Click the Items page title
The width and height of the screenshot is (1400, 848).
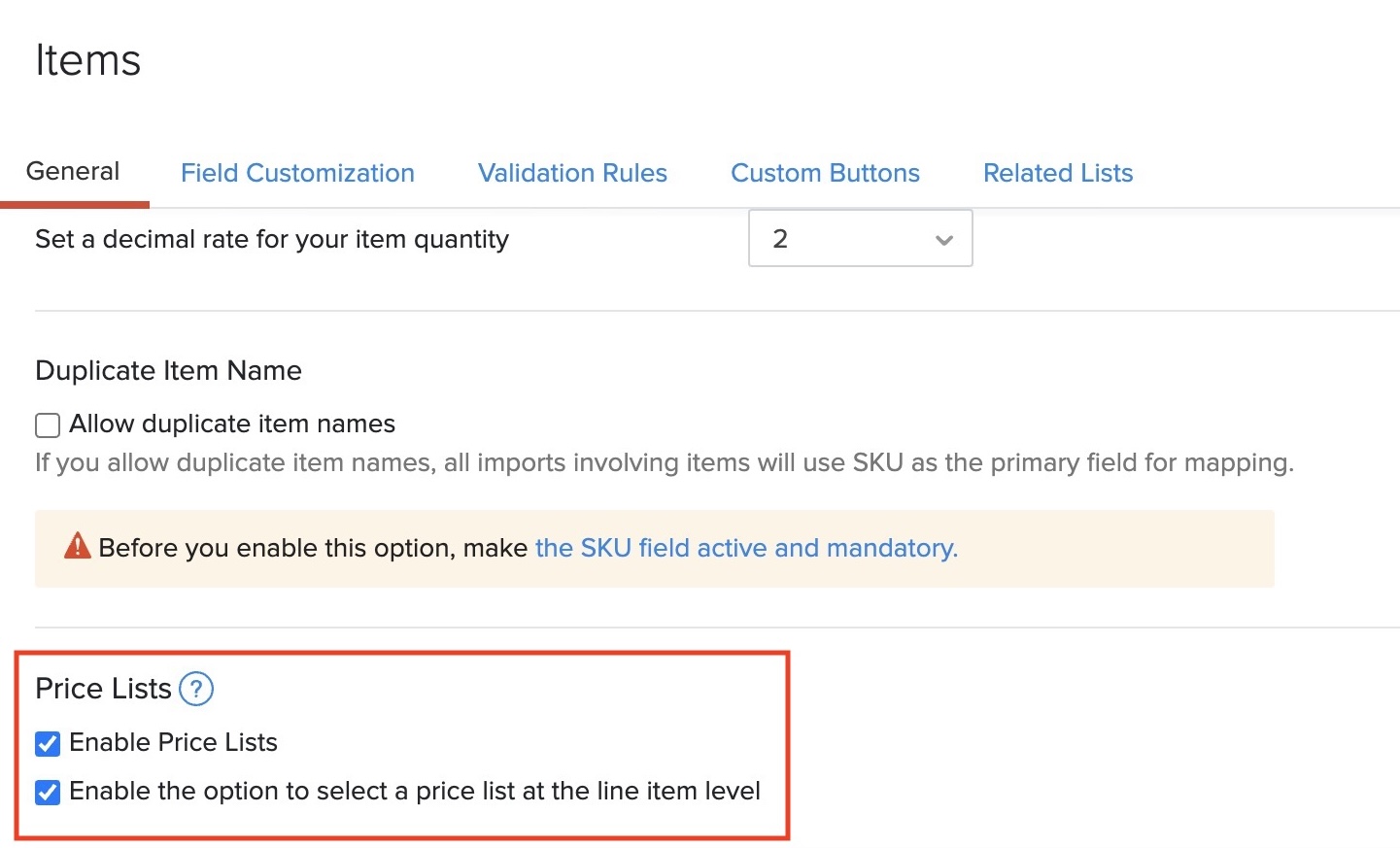point(87,60)
